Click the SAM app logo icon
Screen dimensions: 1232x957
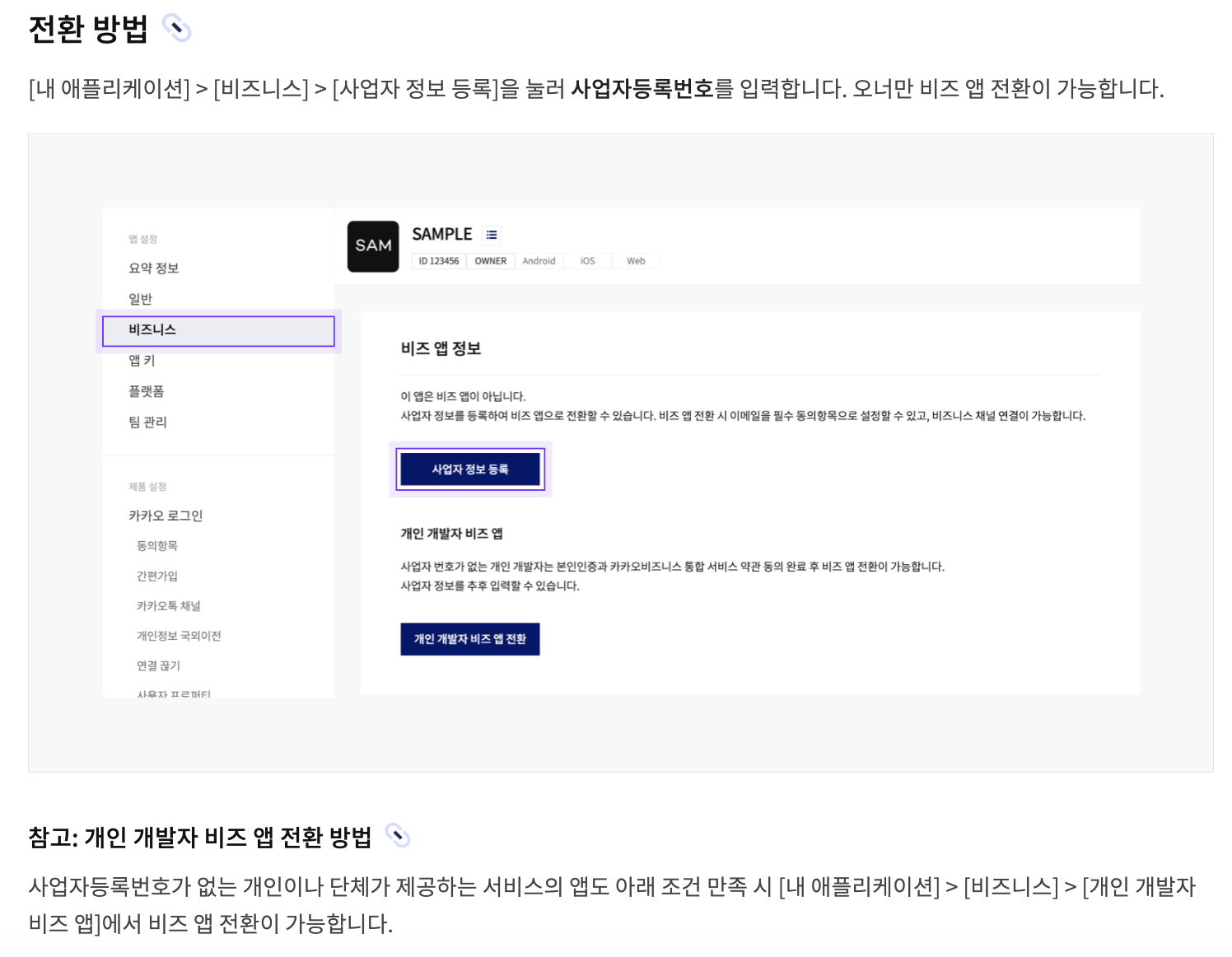[372, 245]
